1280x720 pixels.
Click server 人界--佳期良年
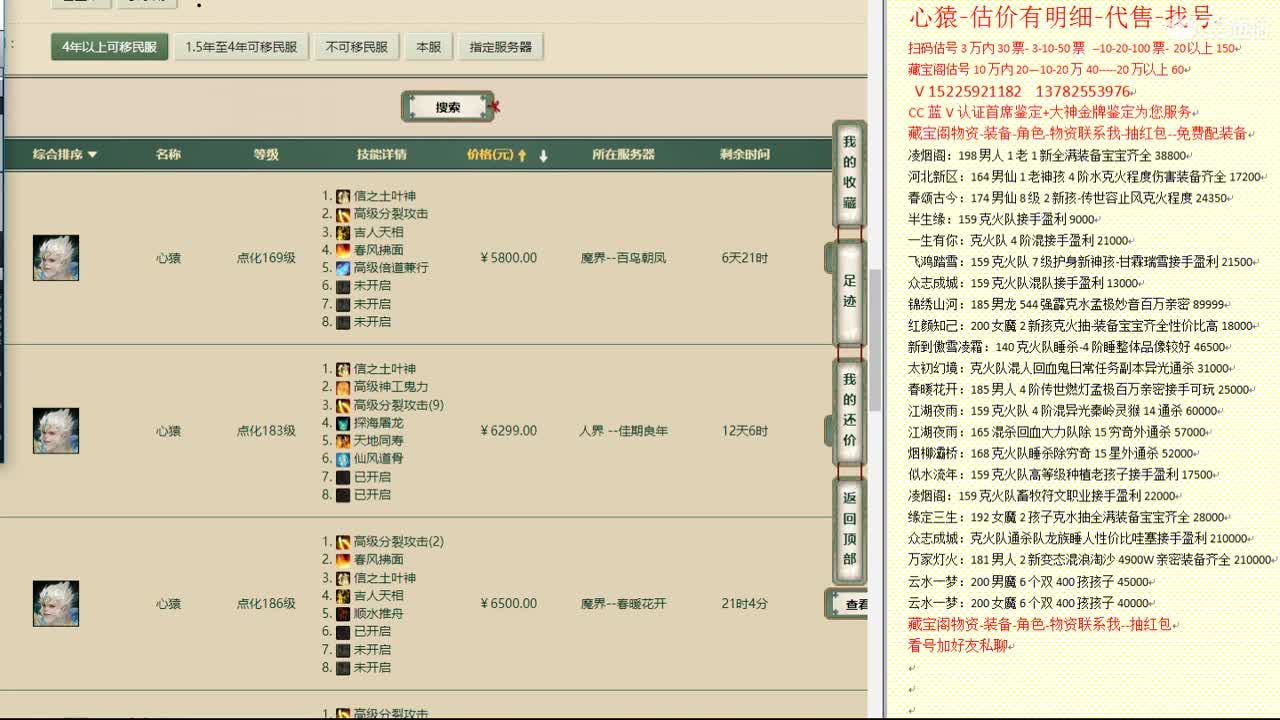point(623,431)
